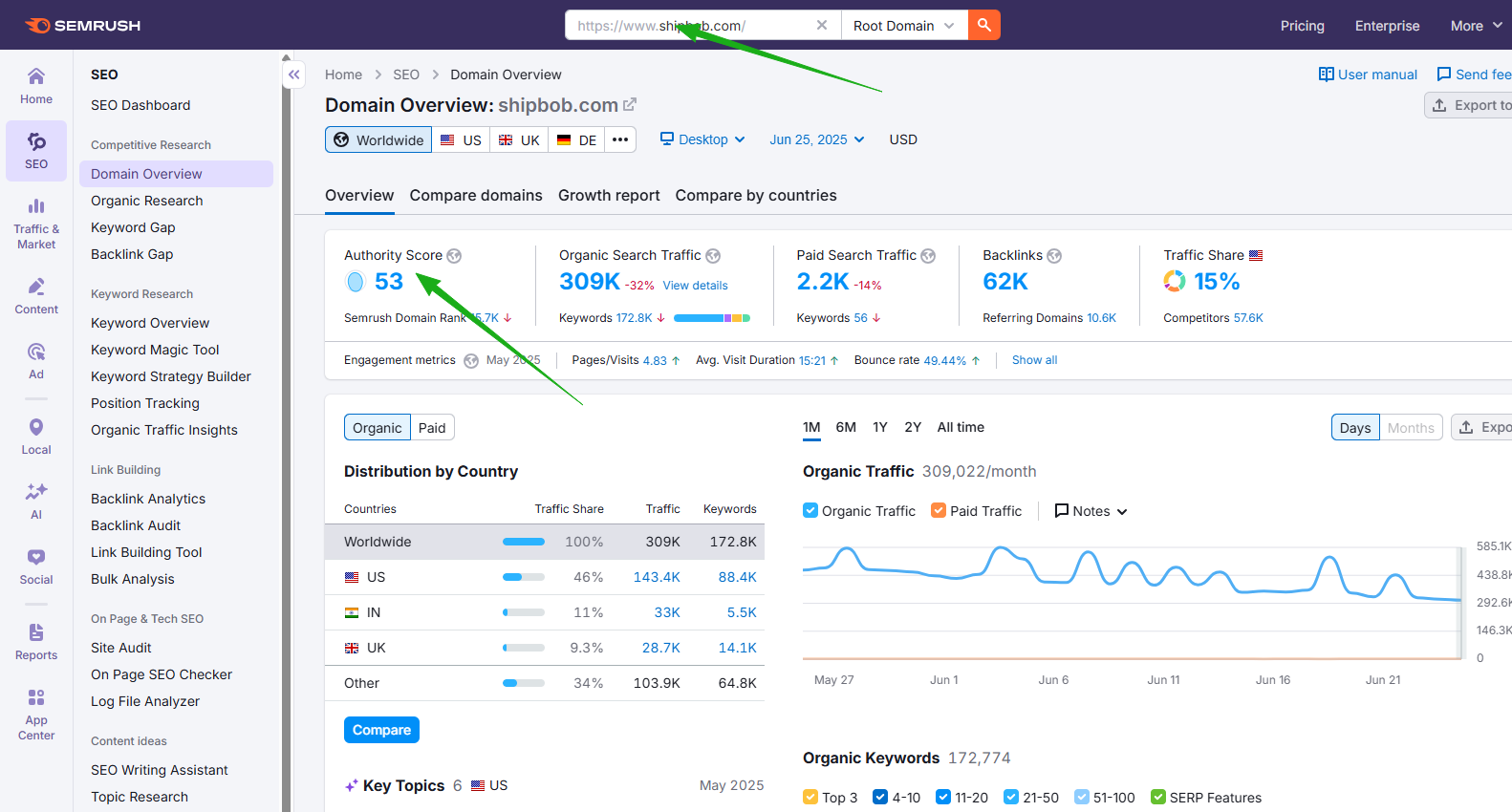Screen dimensions: 1512x812
Task: Open the Reports sidebar icon
Action: click(36, 642)
